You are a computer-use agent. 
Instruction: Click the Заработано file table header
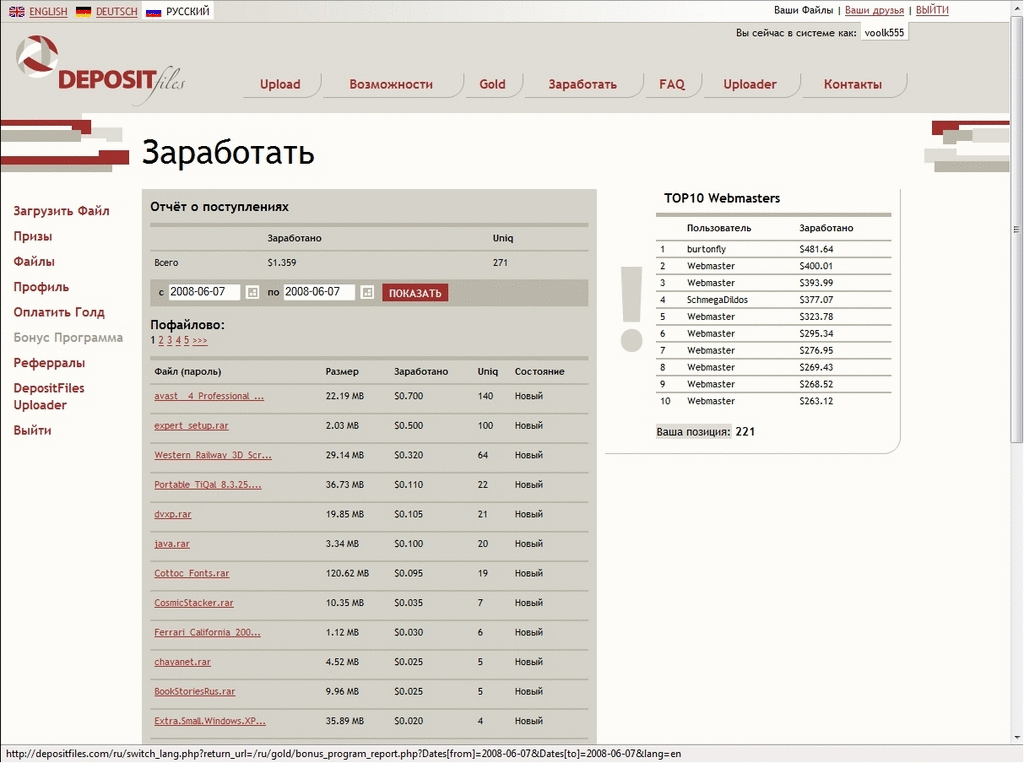pos(421,372)
